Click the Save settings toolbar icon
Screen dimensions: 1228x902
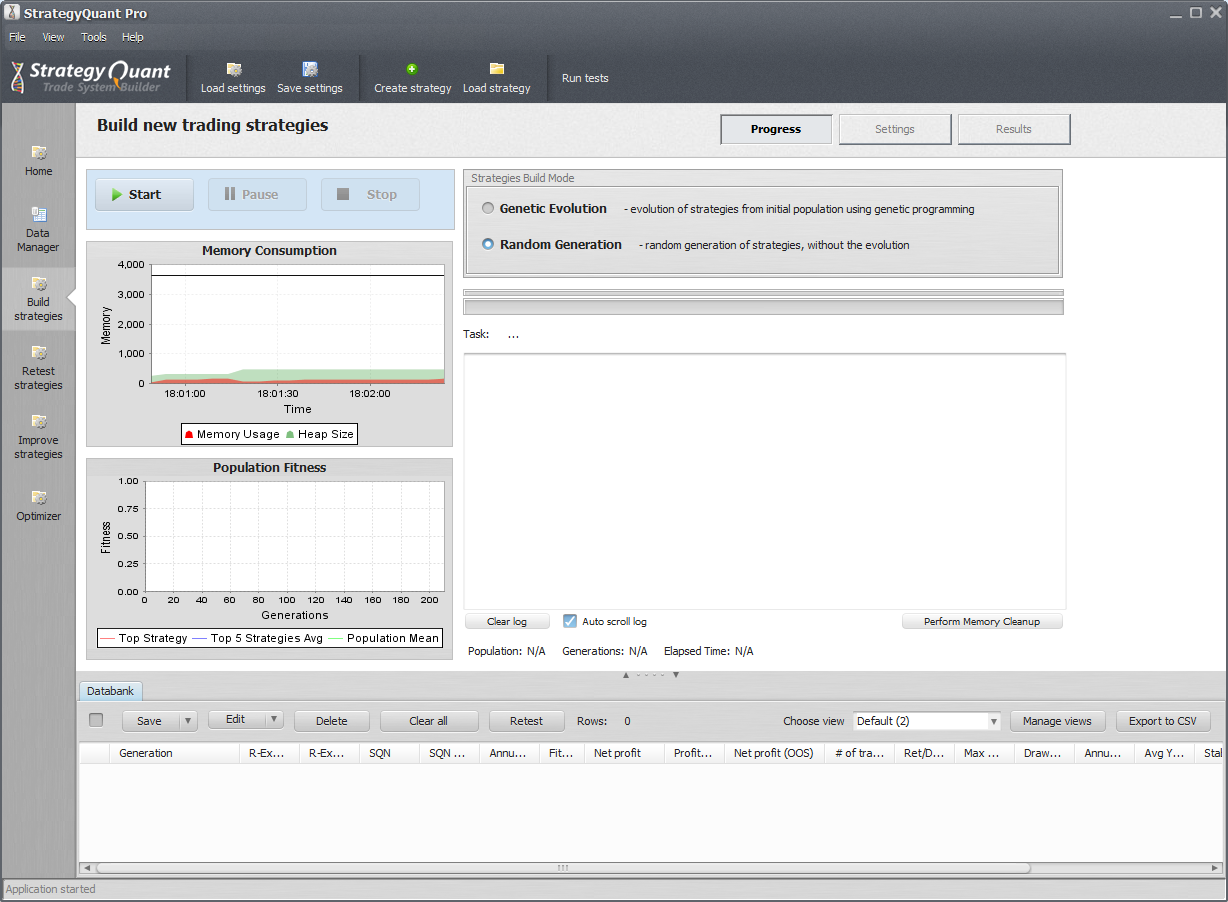click(x=310, y=70)
